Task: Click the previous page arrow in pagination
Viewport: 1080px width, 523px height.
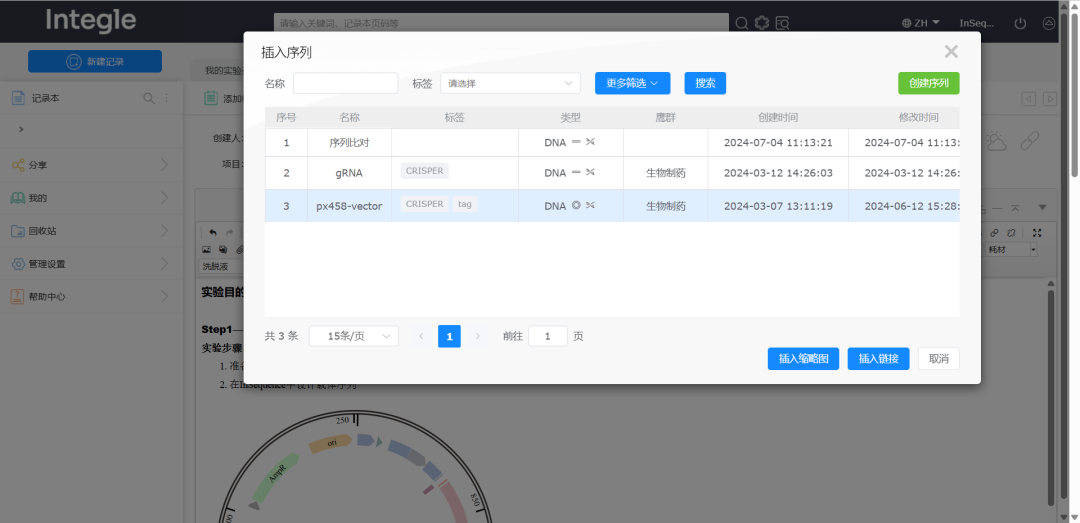Action: pyautogui.click(x=422, y=336)
